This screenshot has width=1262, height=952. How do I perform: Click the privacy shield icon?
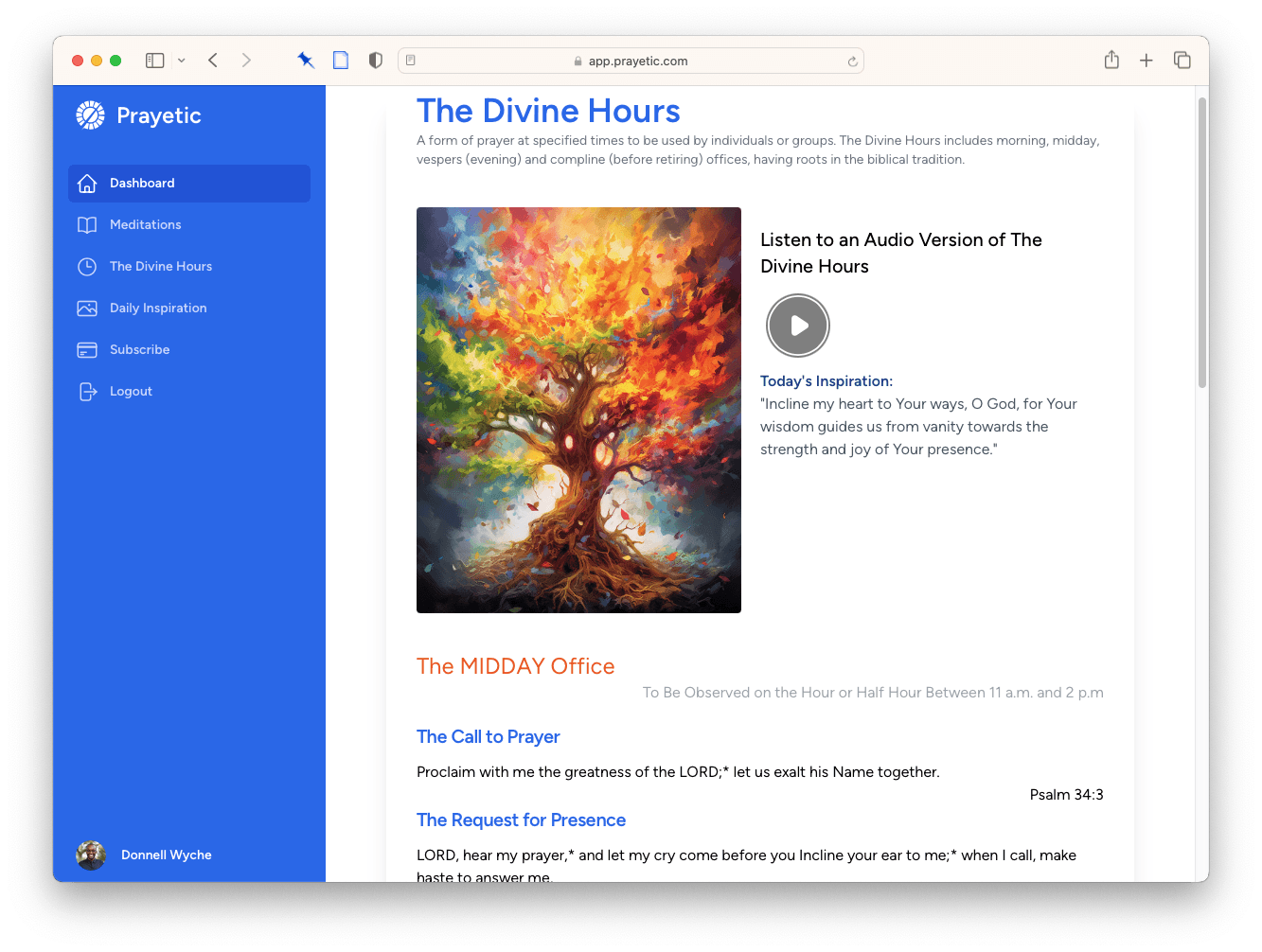click(x=376, y=61)
